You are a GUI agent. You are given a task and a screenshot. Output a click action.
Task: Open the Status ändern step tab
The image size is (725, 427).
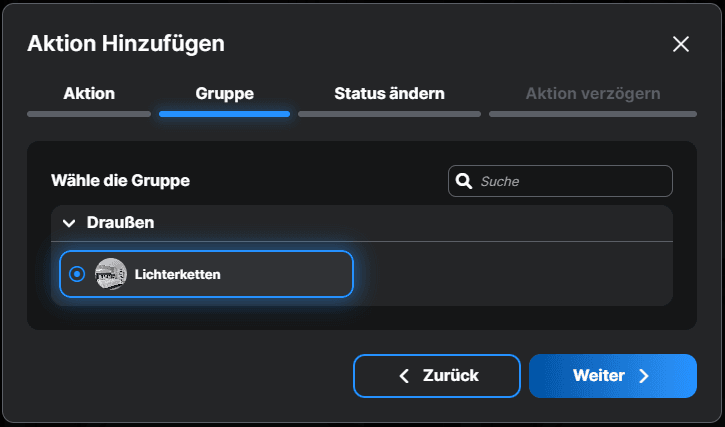pos(389,94)
